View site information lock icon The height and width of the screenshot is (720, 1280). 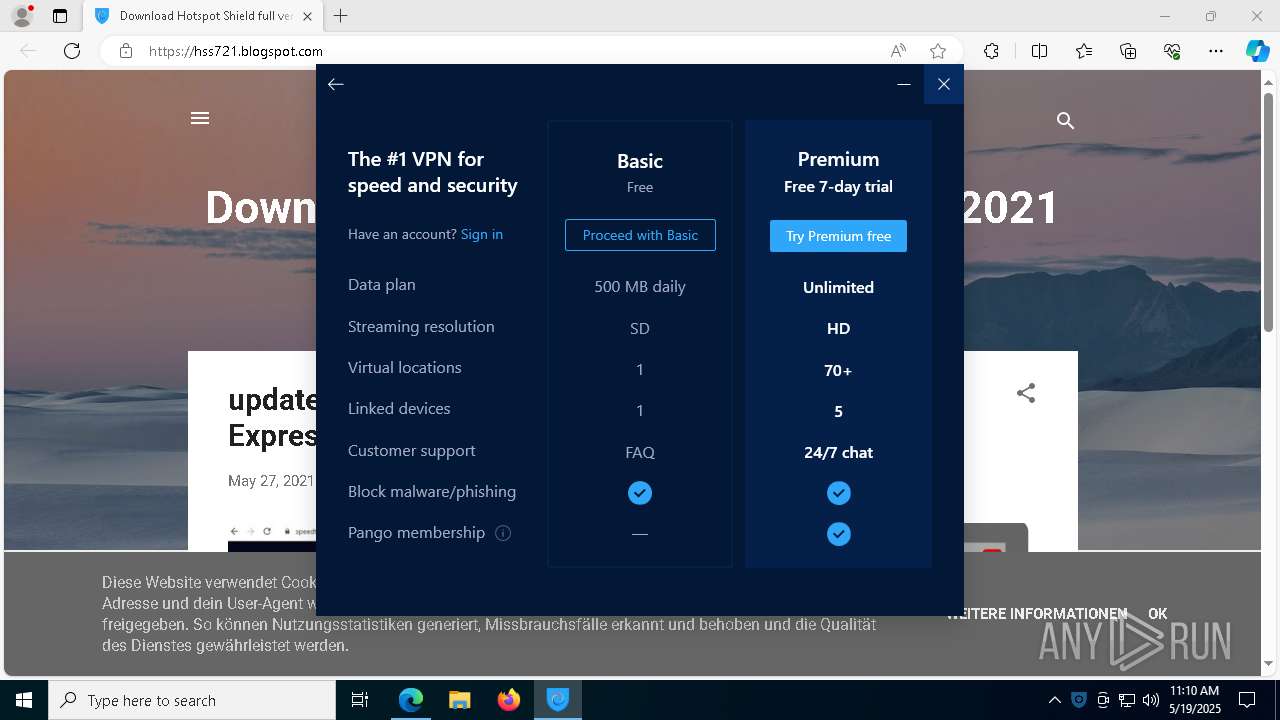[x=126, y=51]
